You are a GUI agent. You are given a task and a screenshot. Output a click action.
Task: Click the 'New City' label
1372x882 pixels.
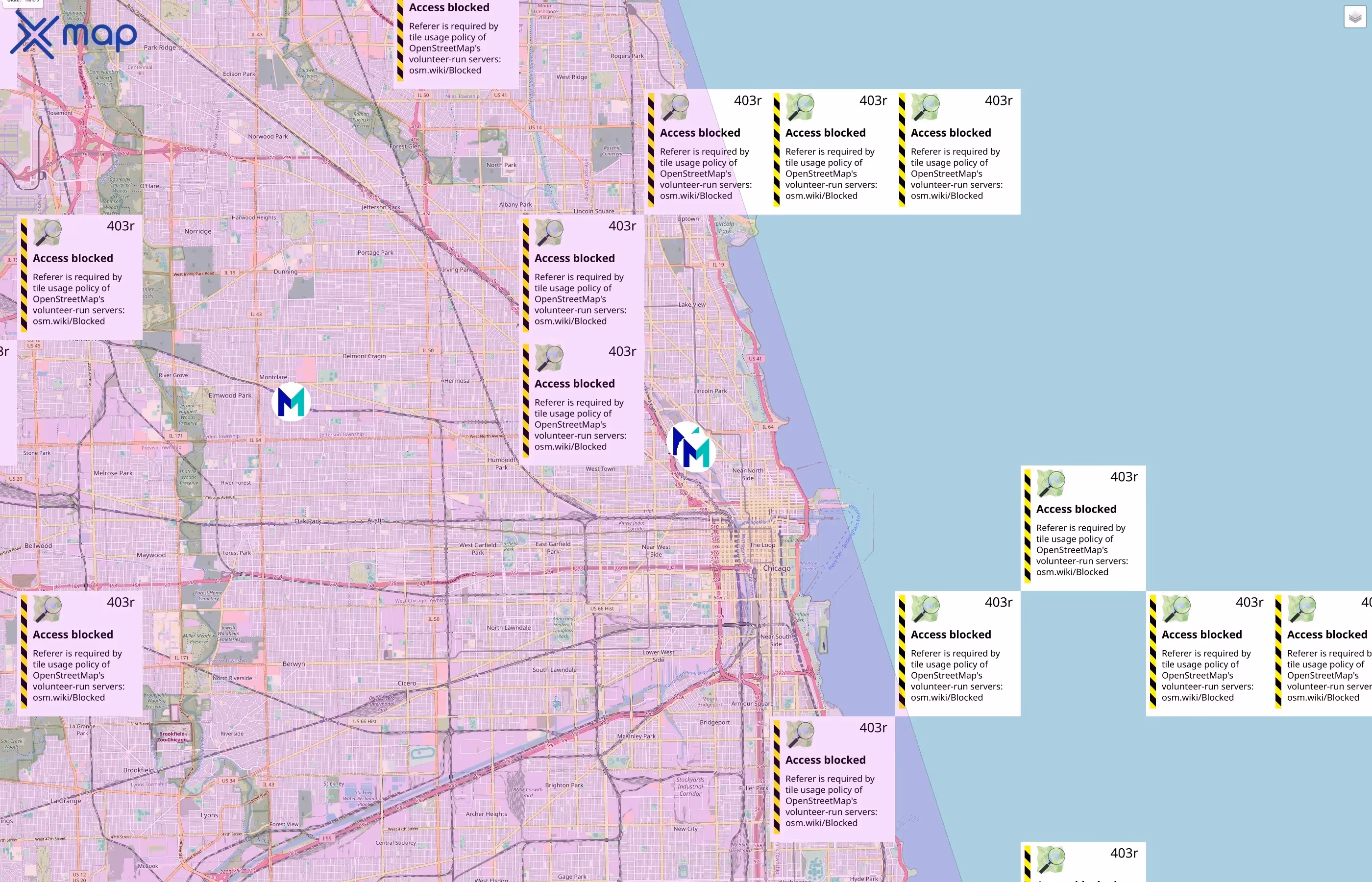click(x=686, y=829)
